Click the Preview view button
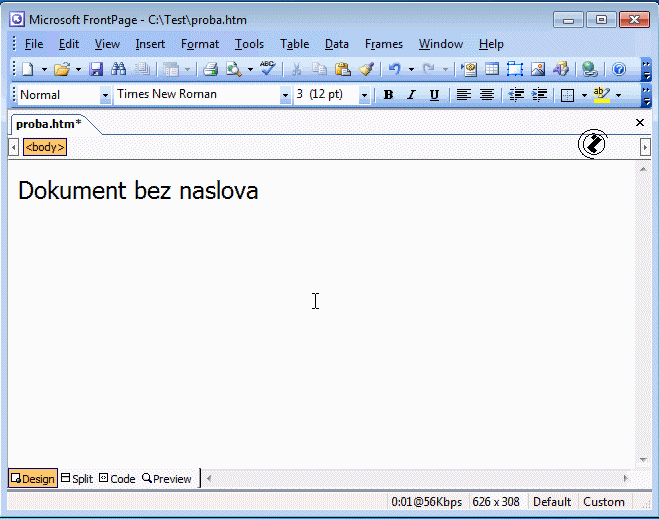 pyautogui.click(x=166, y=479)
